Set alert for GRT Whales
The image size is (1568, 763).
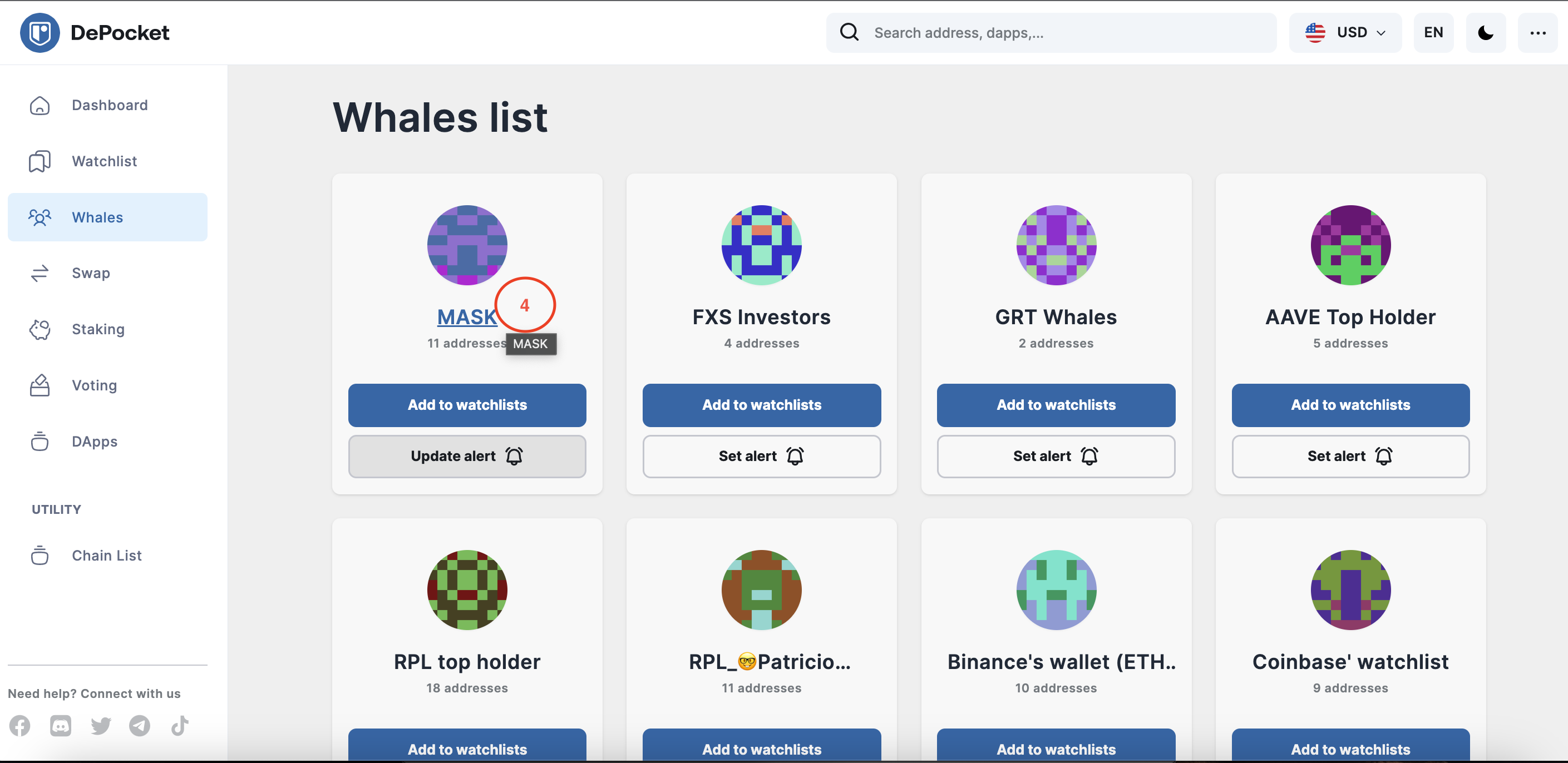[1056, 455]
